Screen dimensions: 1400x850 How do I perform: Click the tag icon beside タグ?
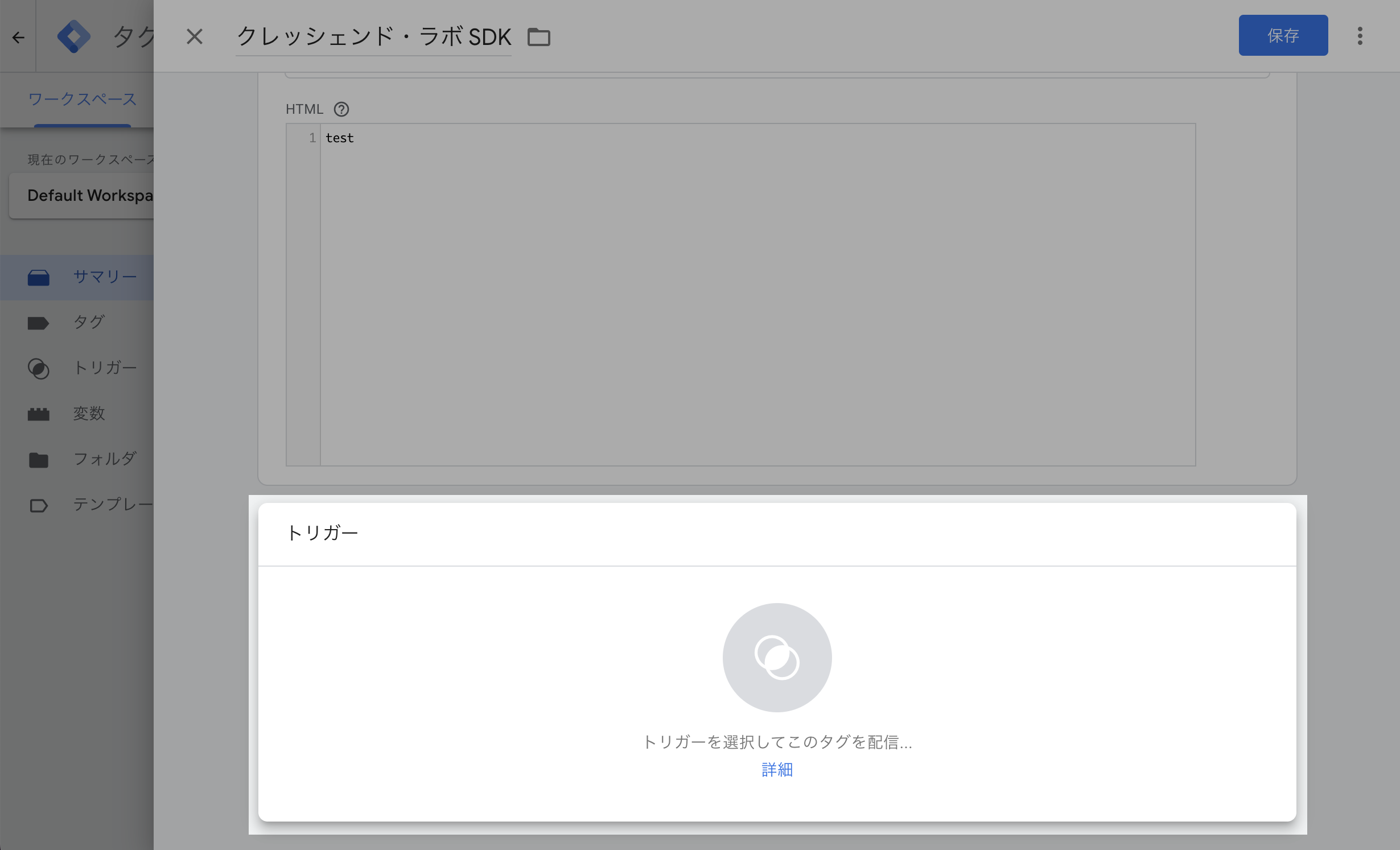(x=38, y=323)
